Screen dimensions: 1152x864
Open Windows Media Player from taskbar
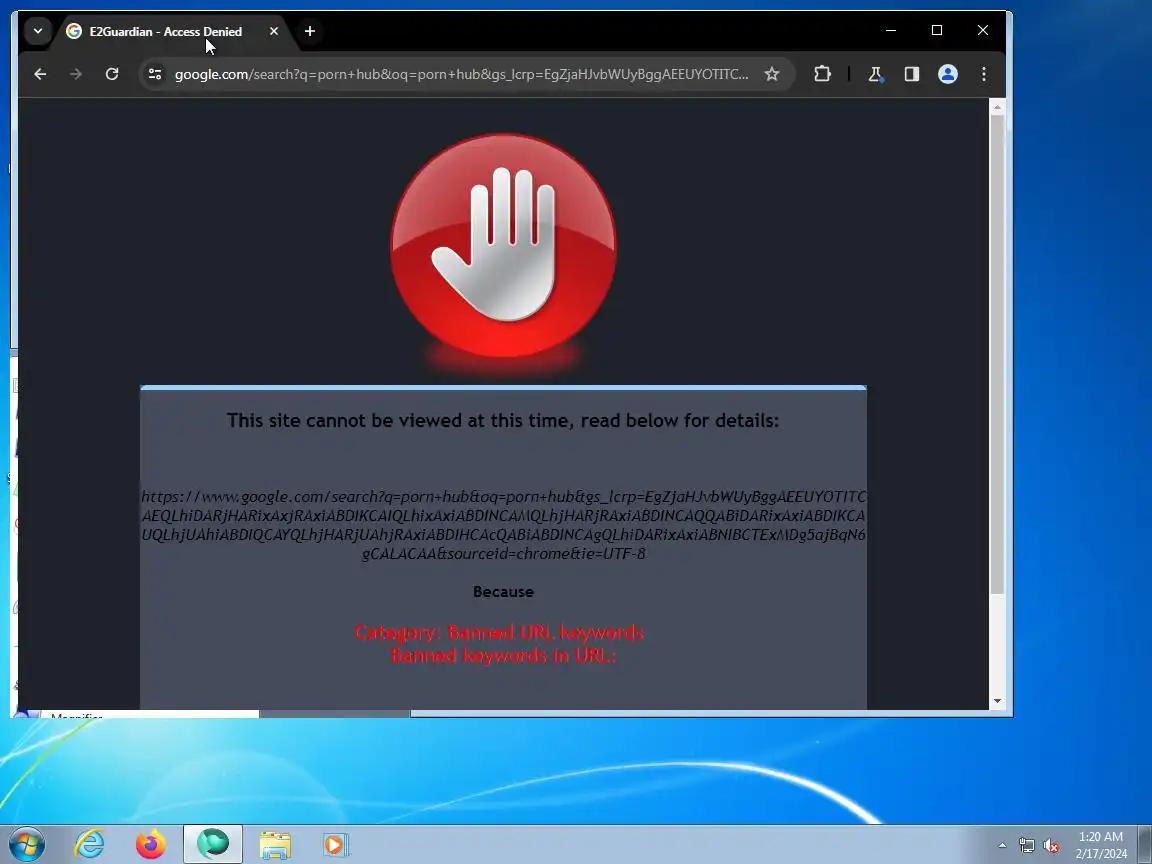(336, 844)
